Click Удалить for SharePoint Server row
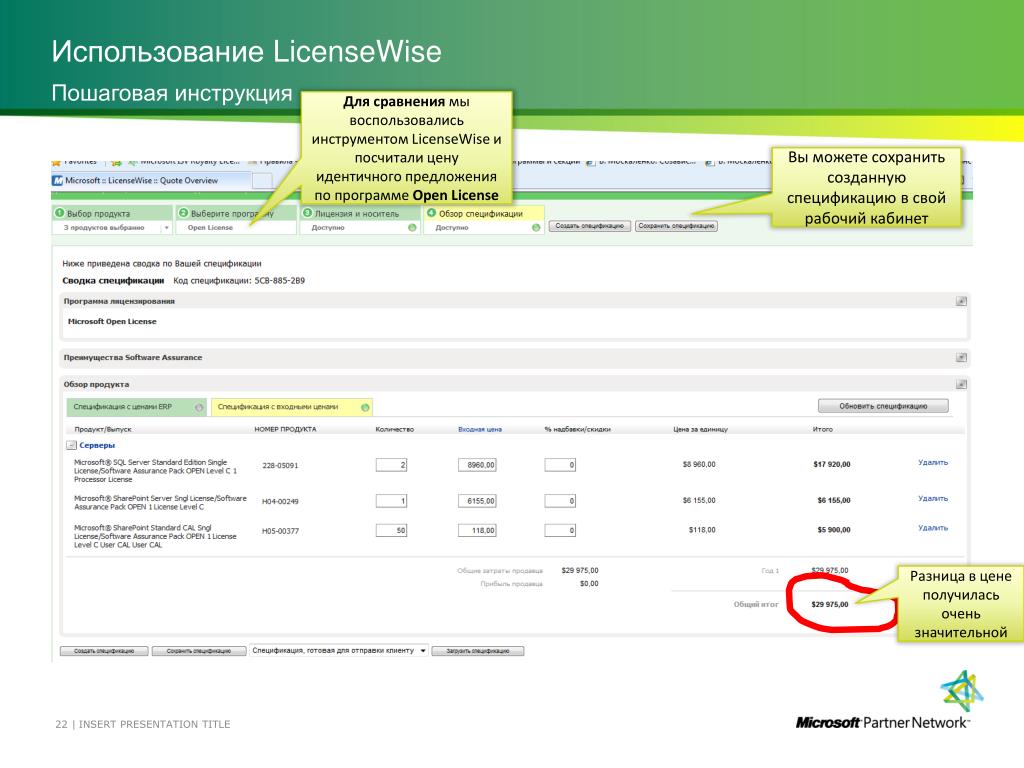The height and width of the screenshot is (768, 1024). (933, 498)
